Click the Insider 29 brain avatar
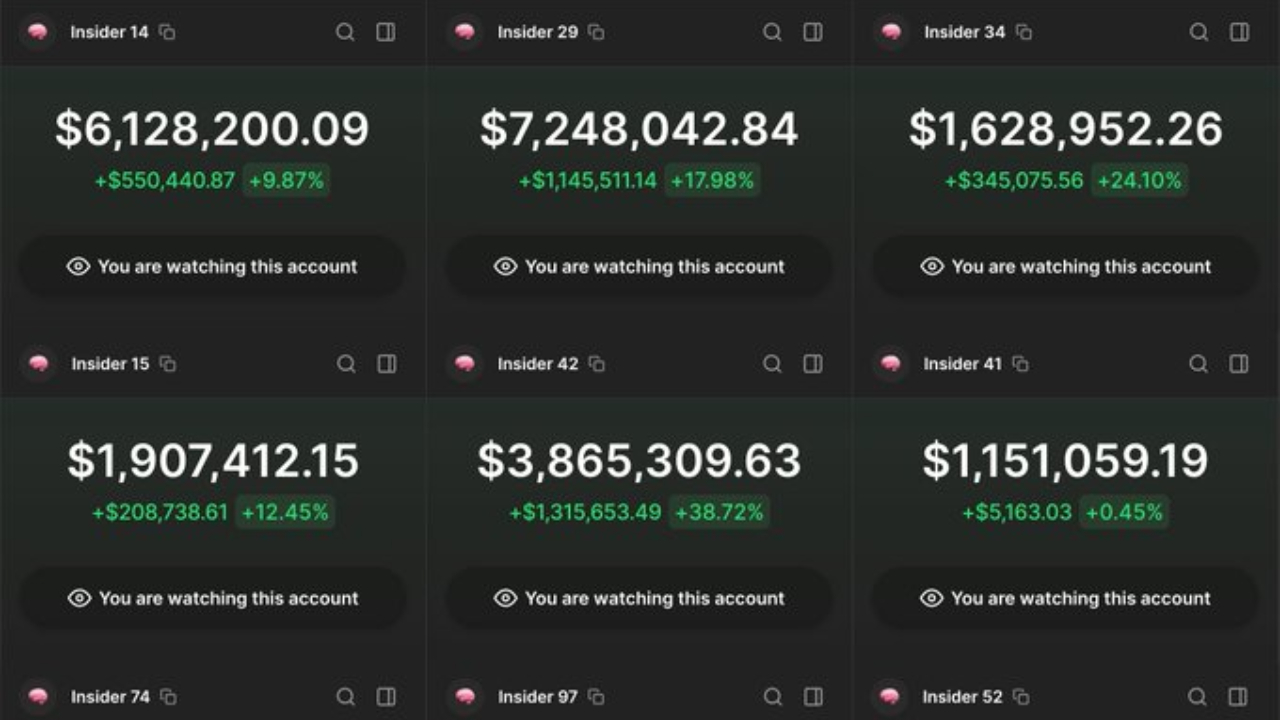The image size is (1280, 720). [x=463, y=32]
